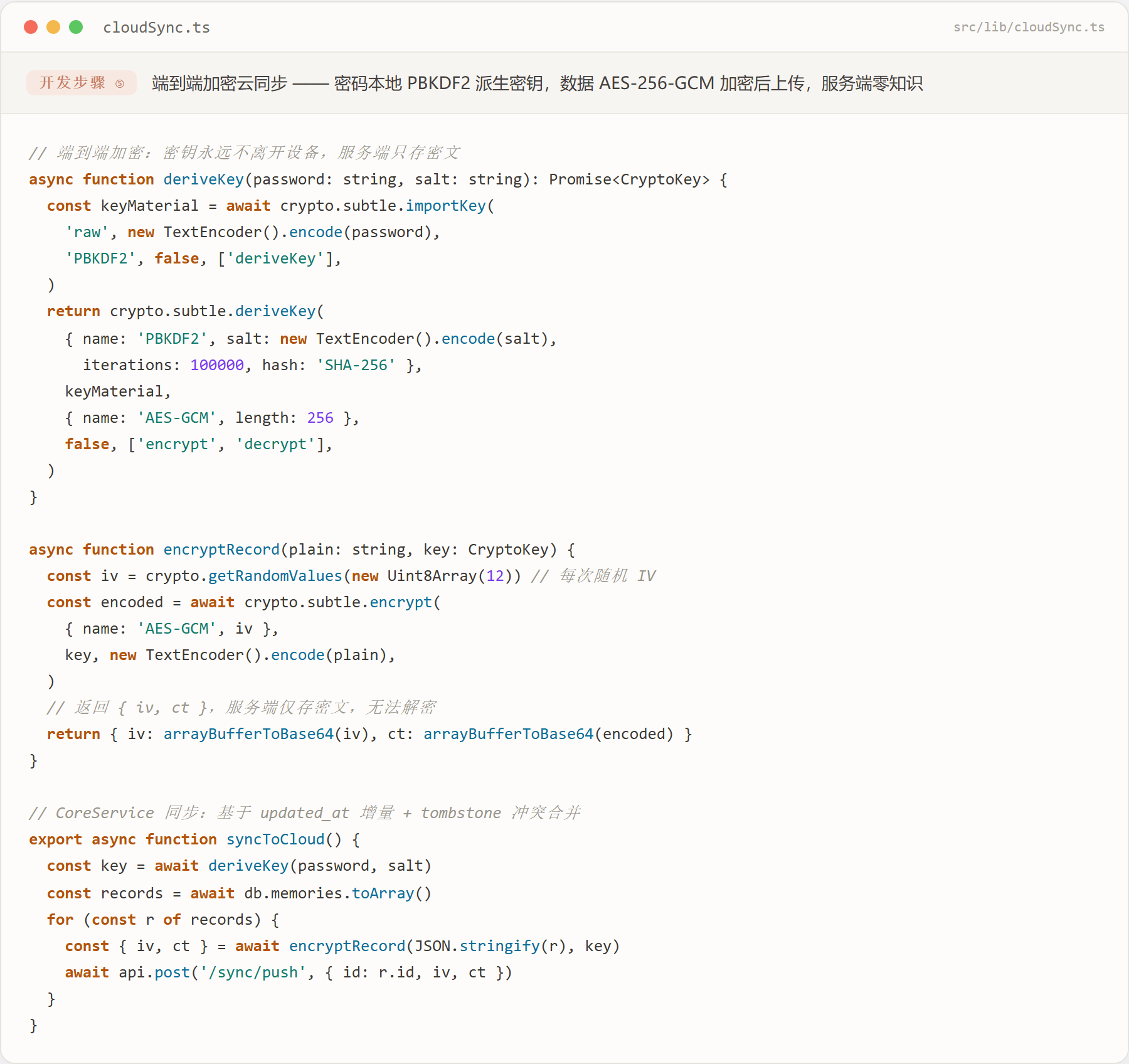This screenshot has width=1129, height=1064.
Task: Click the async function deriveKey signature line
Action: tap(378, 179)
